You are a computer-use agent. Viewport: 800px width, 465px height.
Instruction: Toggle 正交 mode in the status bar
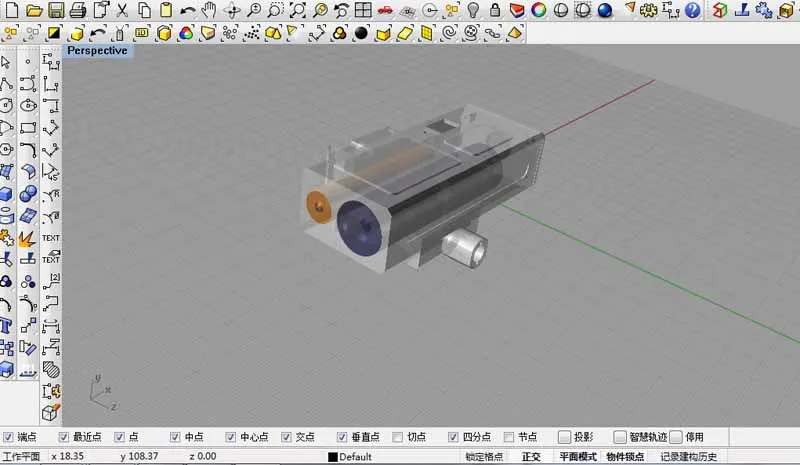531,457
